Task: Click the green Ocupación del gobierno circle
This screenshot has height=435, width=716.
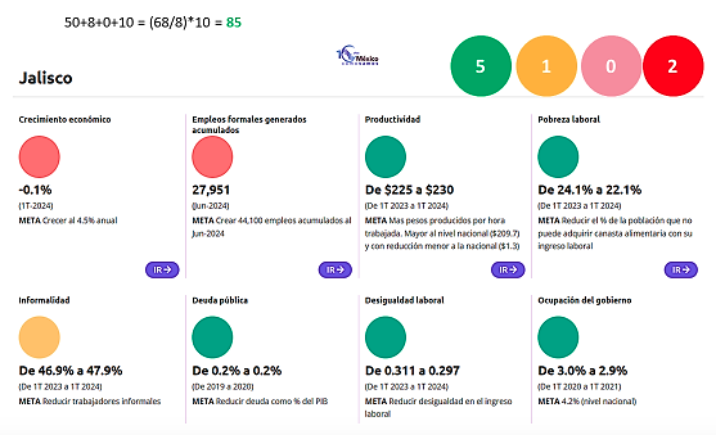Action: pos(558,337)
